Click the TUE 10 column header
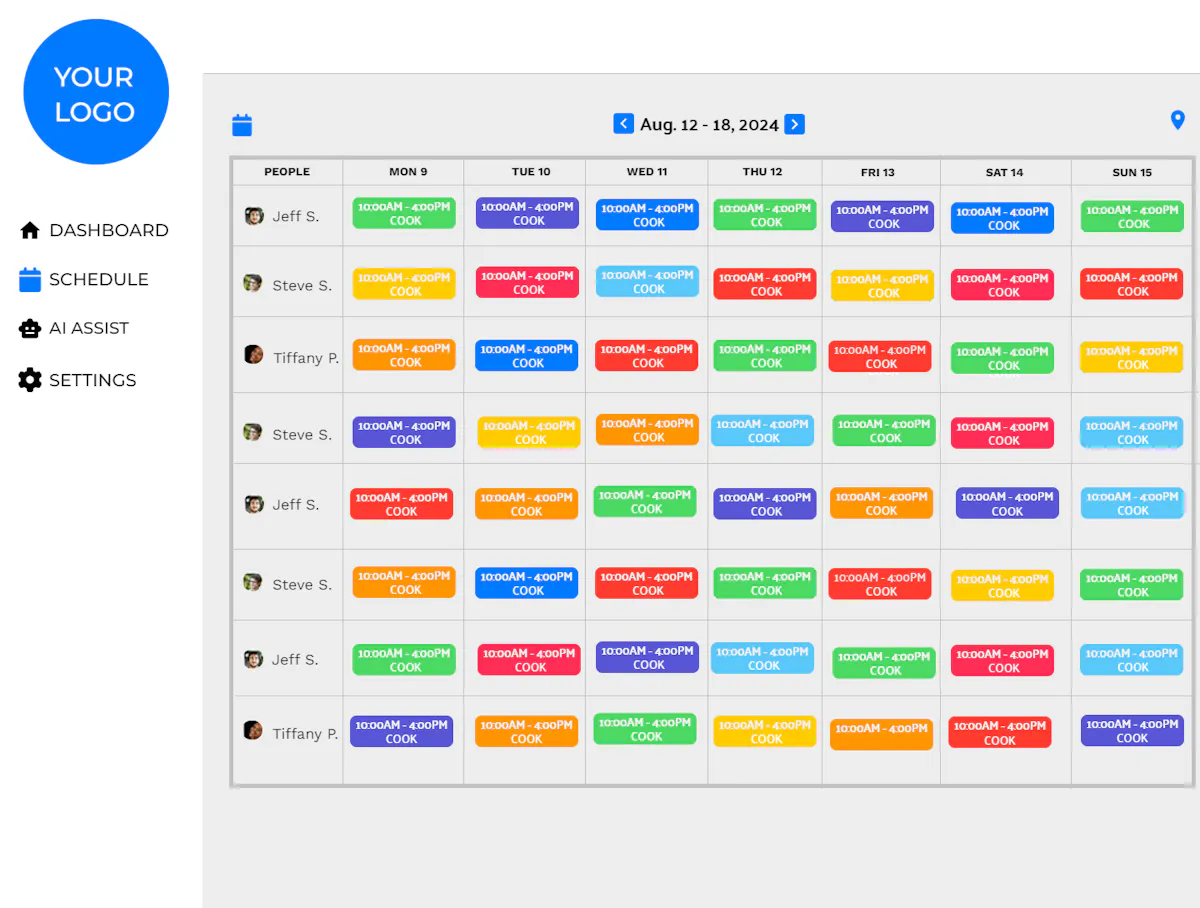This screenshot has width=1200, height=908. 531,172
